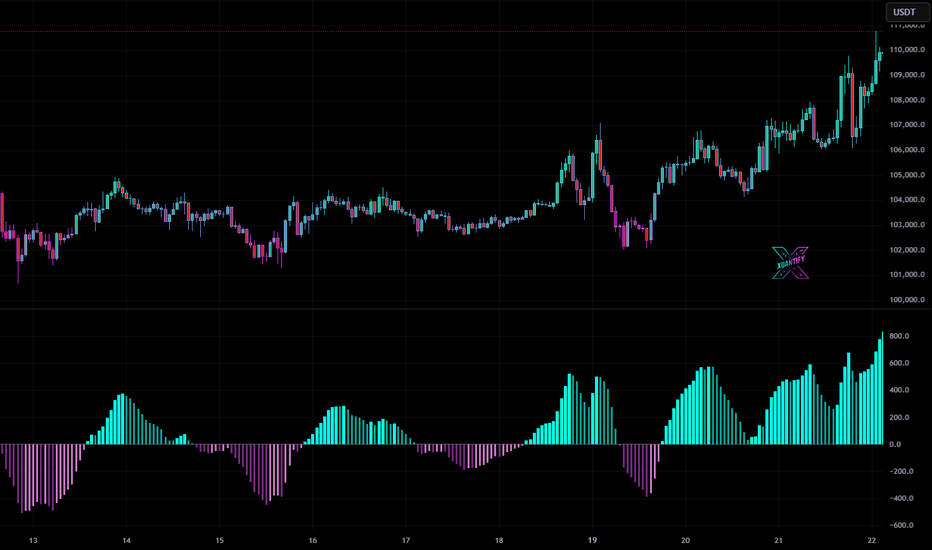This screenshot has width=932, height=550.
Task: Click the 110,000.0 price axis label
Action: 907,50
